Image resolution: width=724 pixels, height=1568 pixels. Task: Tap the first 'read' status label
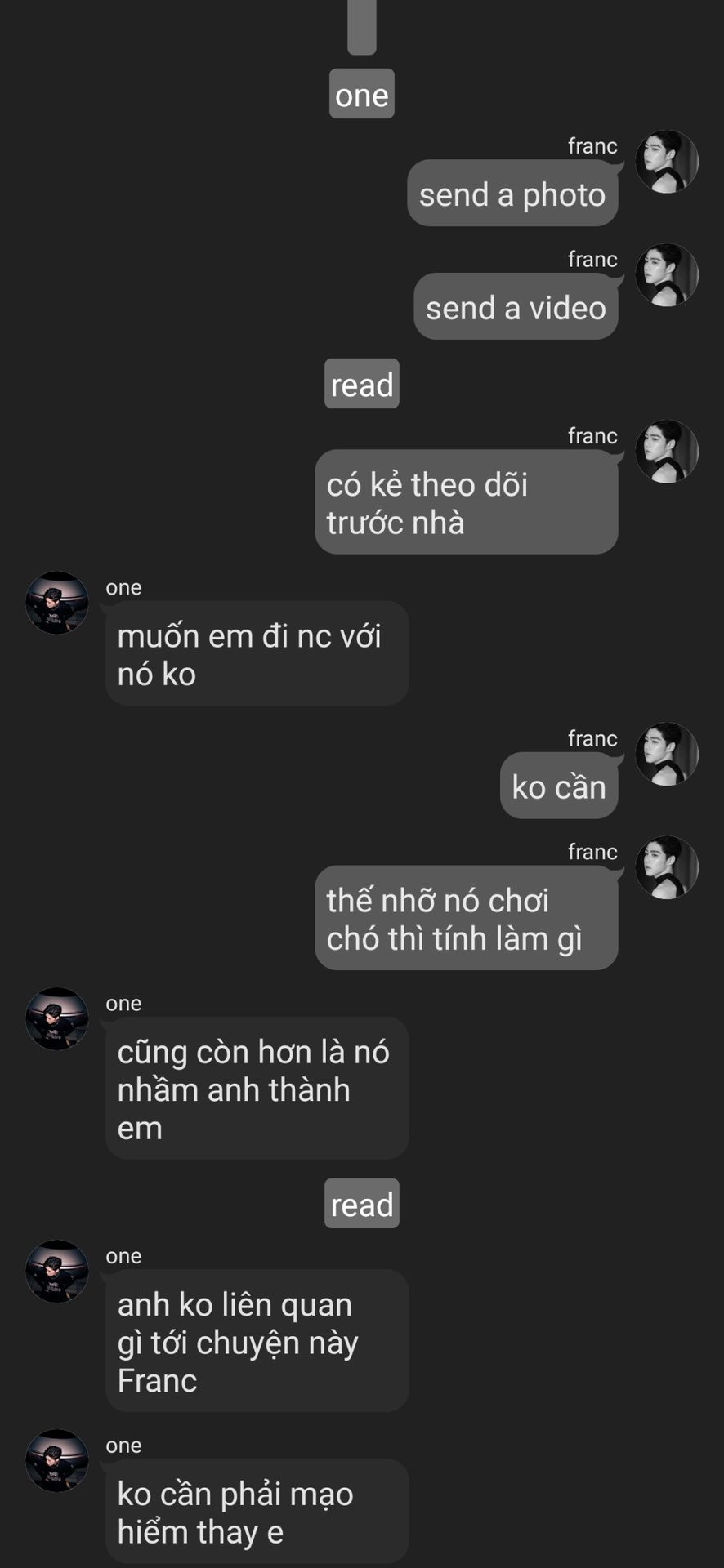pyautogui.click(x=362, y=384)
